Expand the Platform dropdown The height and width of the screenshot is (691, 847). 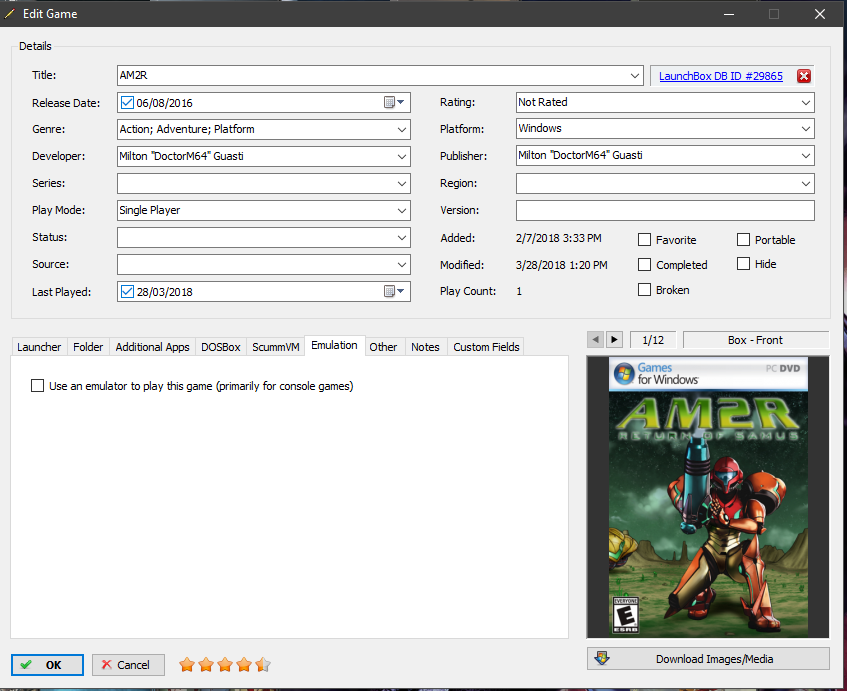(806, 129)
